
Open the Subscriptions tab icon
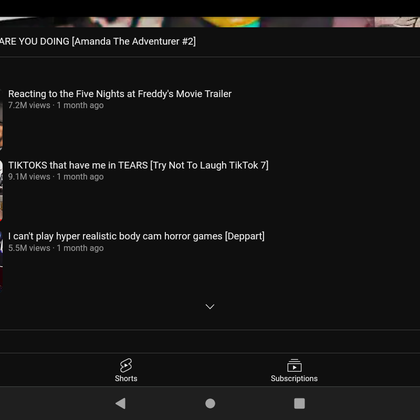point(294,365)
